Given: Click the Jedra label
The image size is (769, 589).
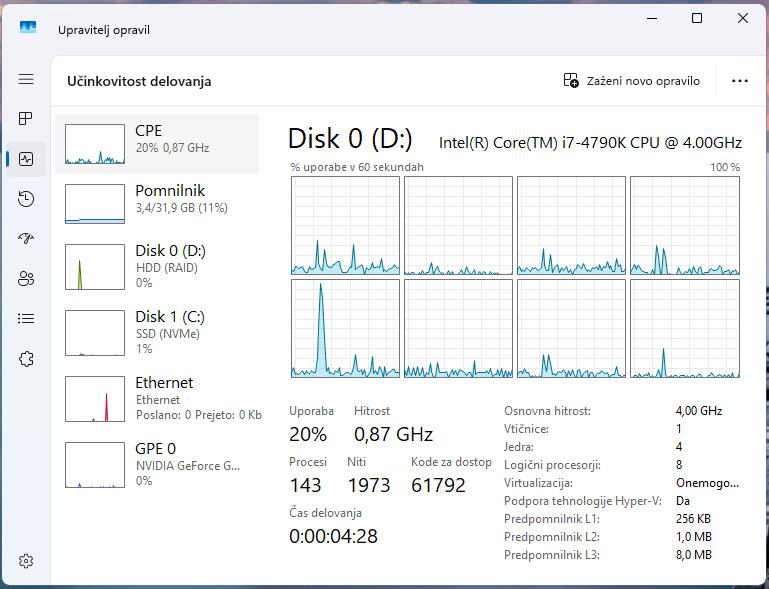Looking at the screenshot, I should point(519,447).
